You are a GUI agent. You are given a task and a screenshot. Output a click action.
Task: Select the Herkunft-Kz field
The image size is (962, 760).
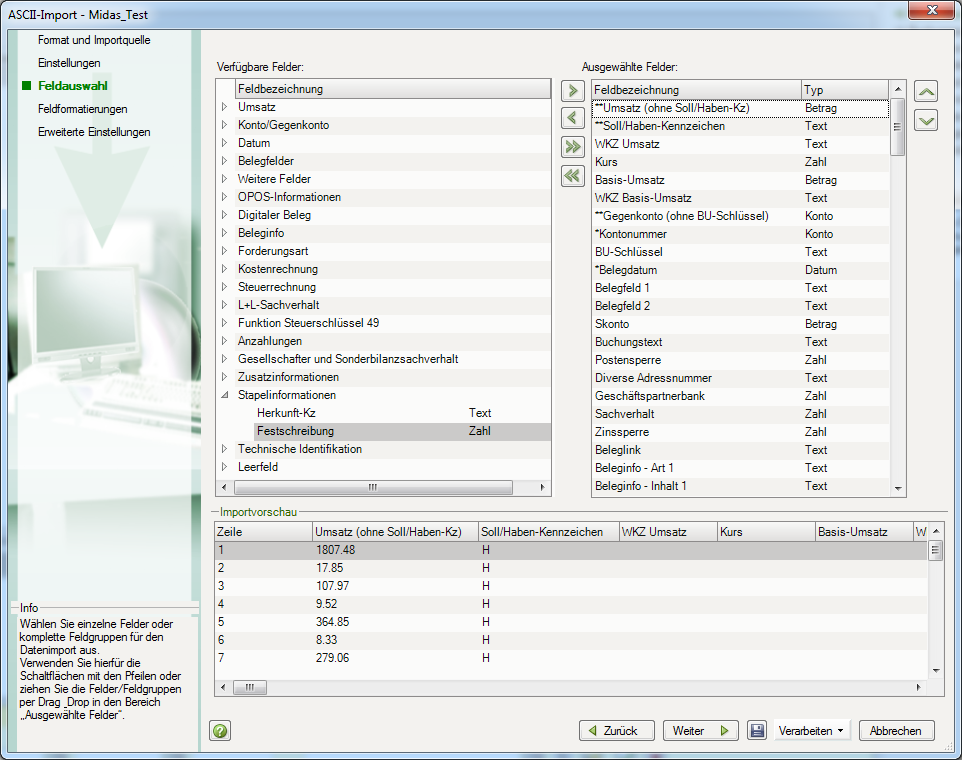pos(285,413)
